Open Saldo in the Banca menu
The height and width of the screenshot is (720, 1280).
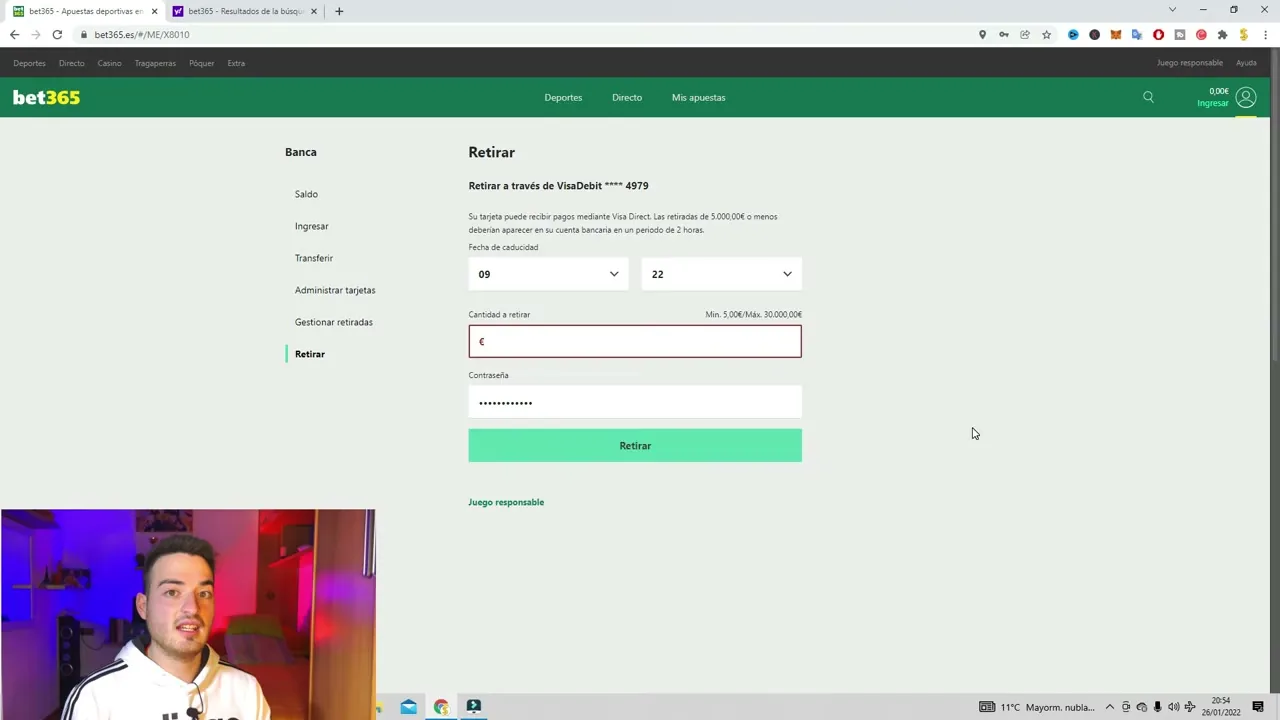[306, 194]
